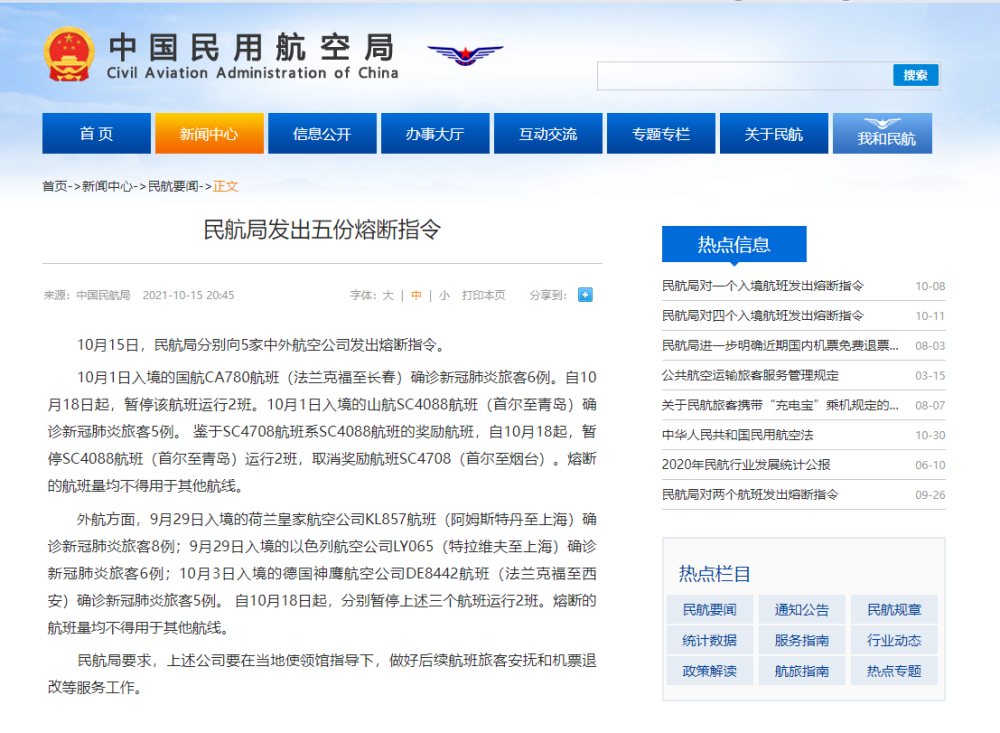Click the 搜索 search button
1000x733 pixels.
click(915, 75)
